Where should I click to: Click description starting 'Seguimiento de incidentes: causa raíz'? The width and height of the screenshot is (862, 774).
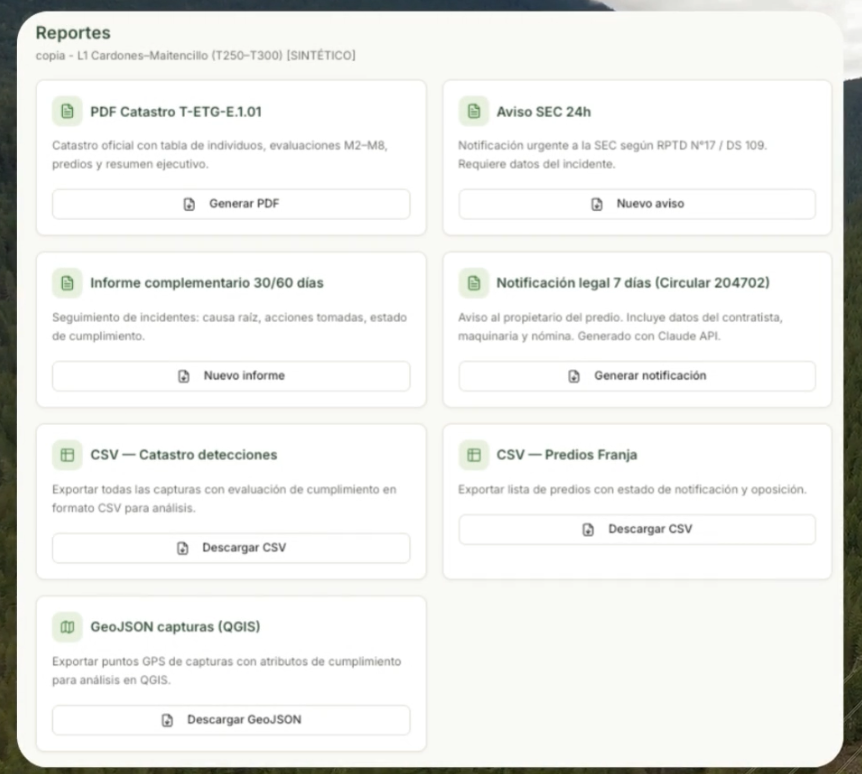(230, 327)
